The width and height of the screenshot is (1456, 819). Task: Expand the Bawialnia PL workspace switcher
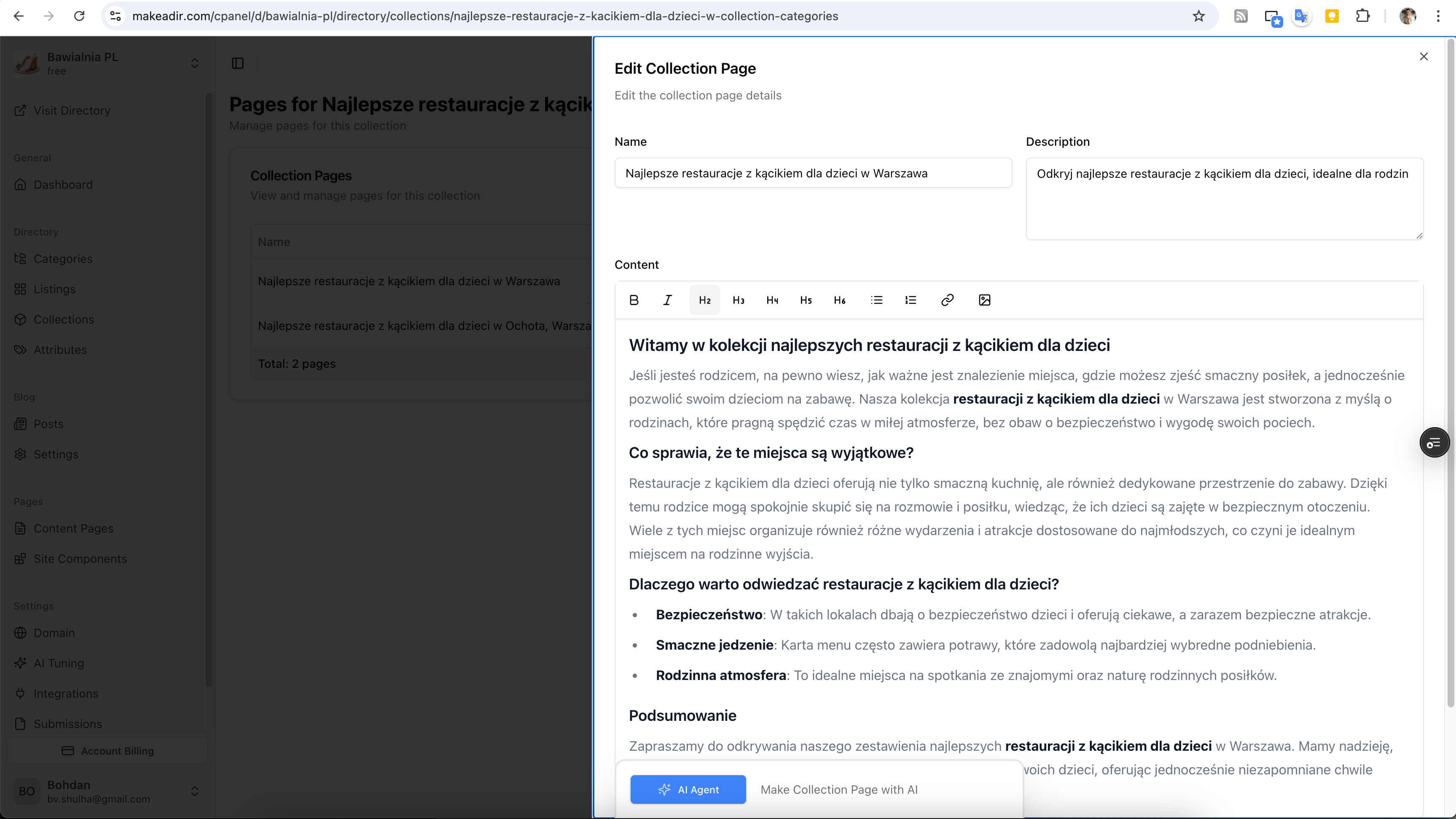[x=194, y=63]
